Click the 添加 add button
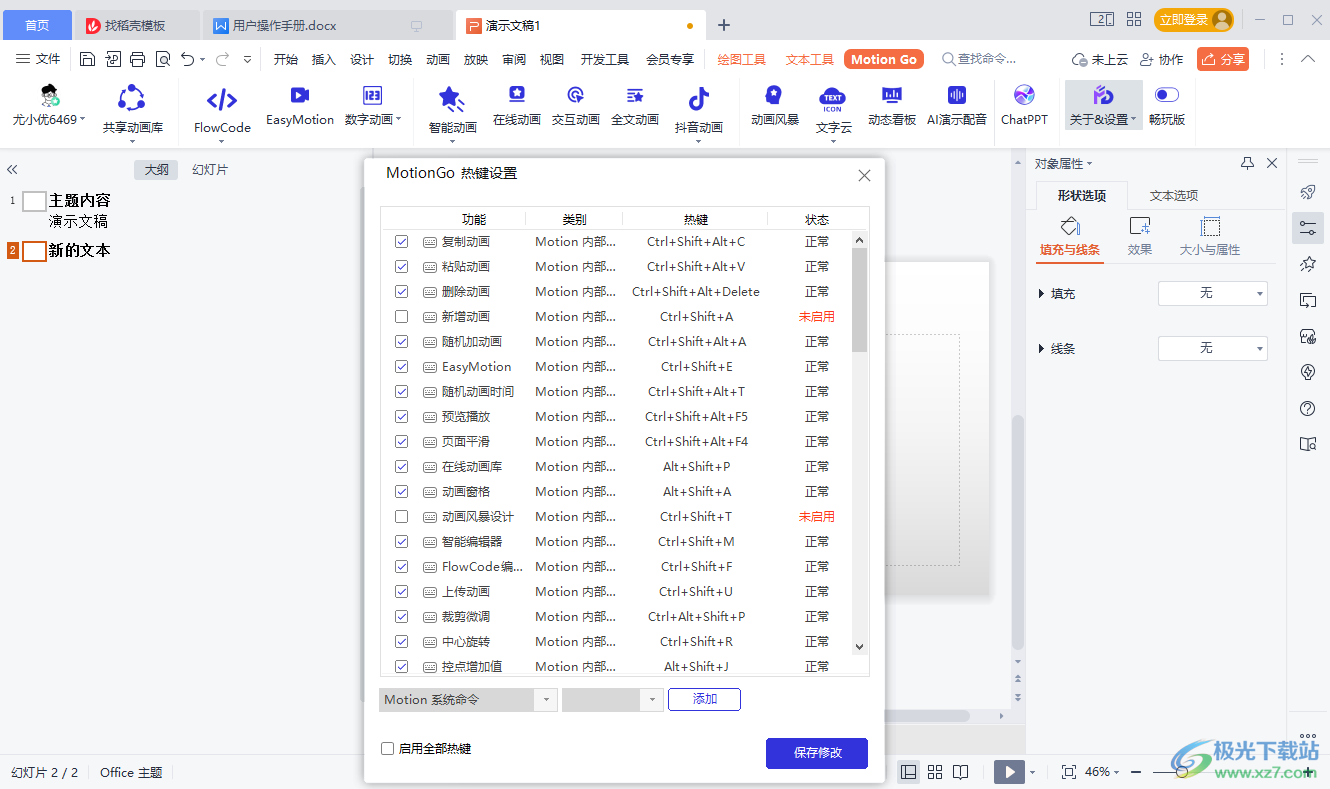 [x=705, y=699]
